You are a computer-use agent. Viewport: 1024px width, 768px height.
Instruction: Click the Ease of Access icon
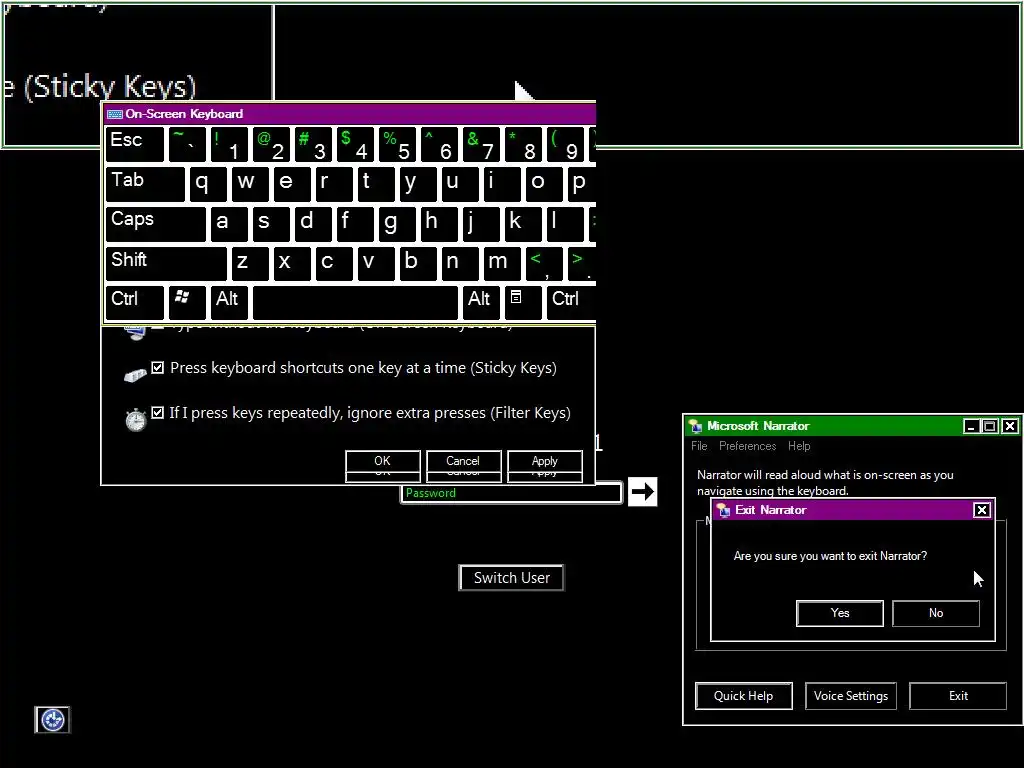click(x=52, y=720)
